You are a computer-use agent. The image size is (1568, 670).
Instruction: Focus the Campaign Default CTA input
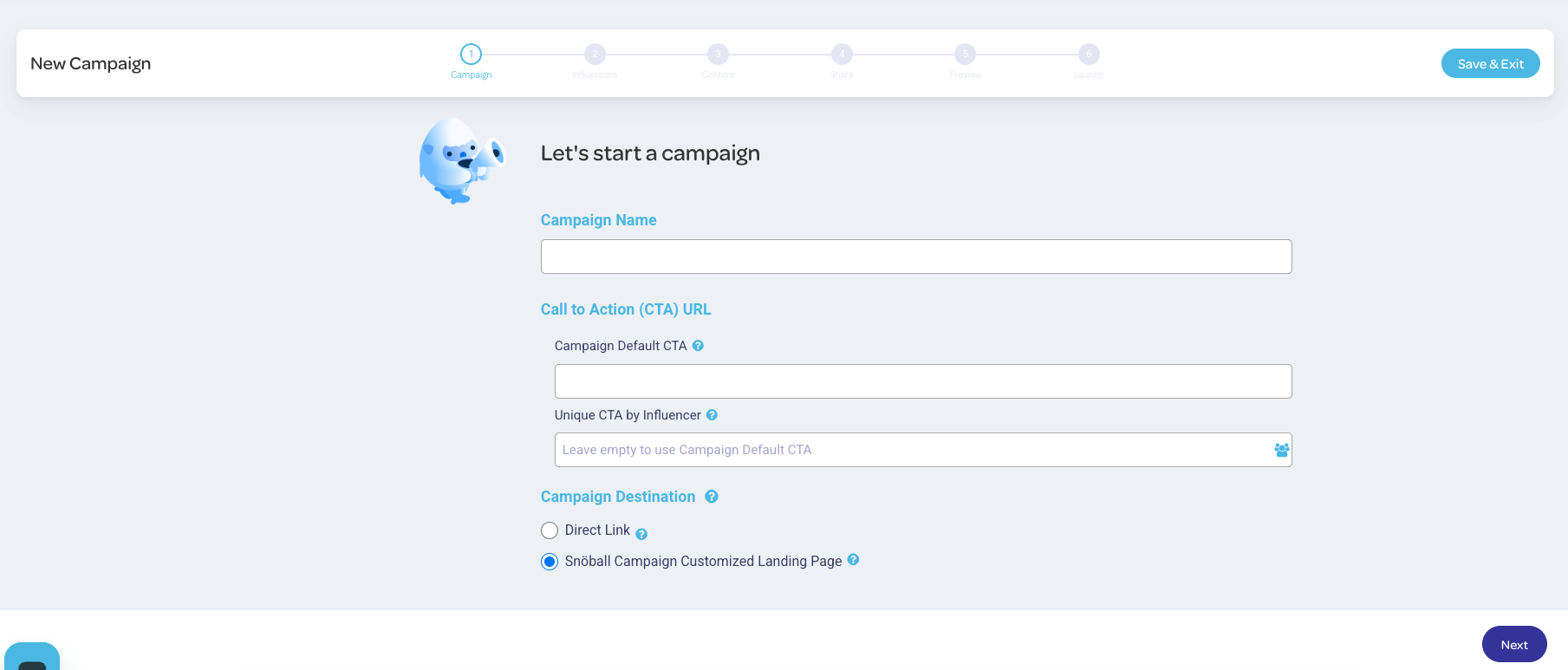(x=922, y=381)
